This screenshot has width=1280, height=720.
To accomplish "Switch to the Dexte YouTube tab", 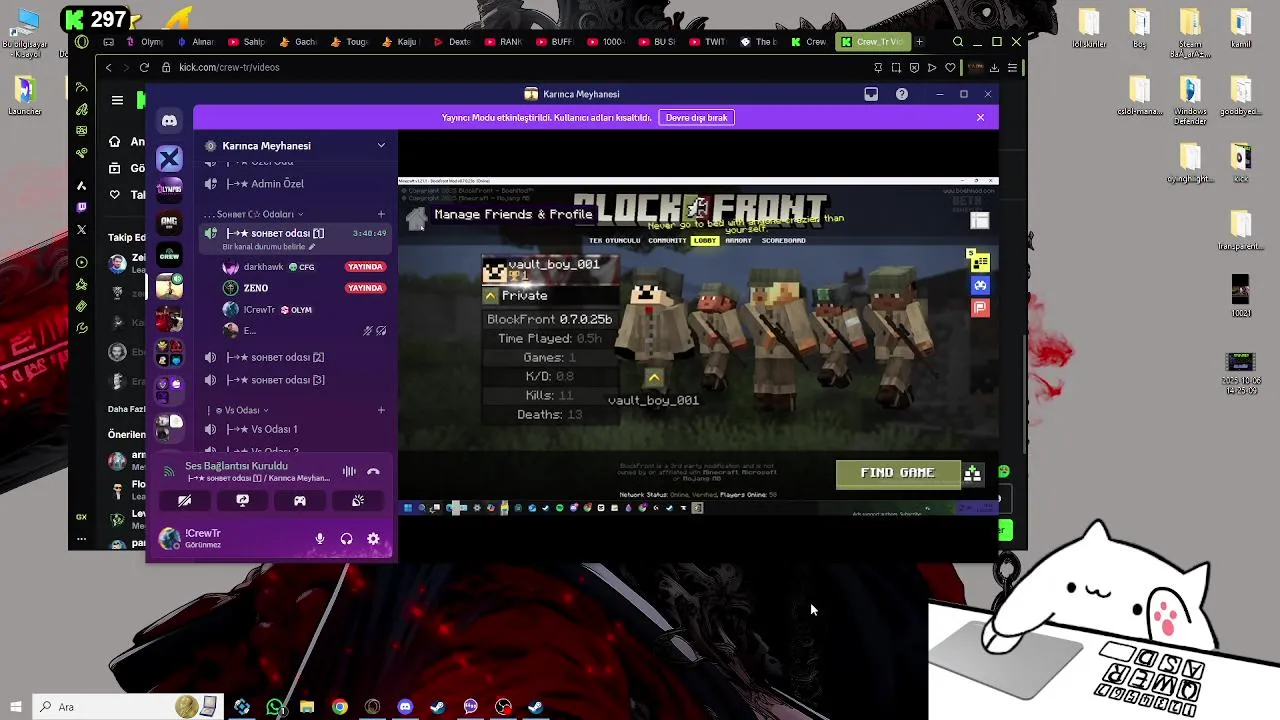I will 452,42.
